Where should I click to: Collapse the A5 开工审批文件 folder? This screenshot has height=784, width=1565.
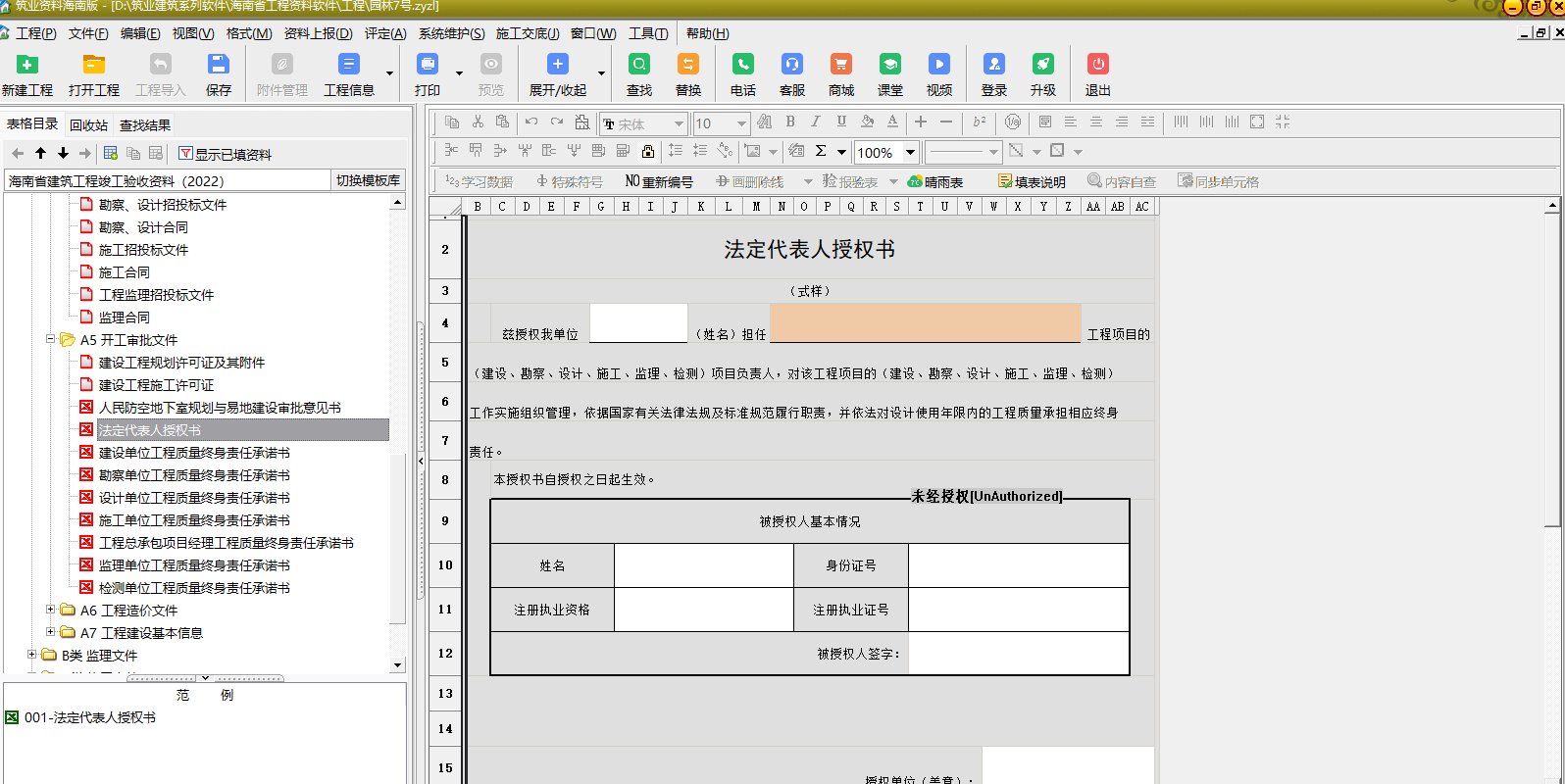[51, 339]
